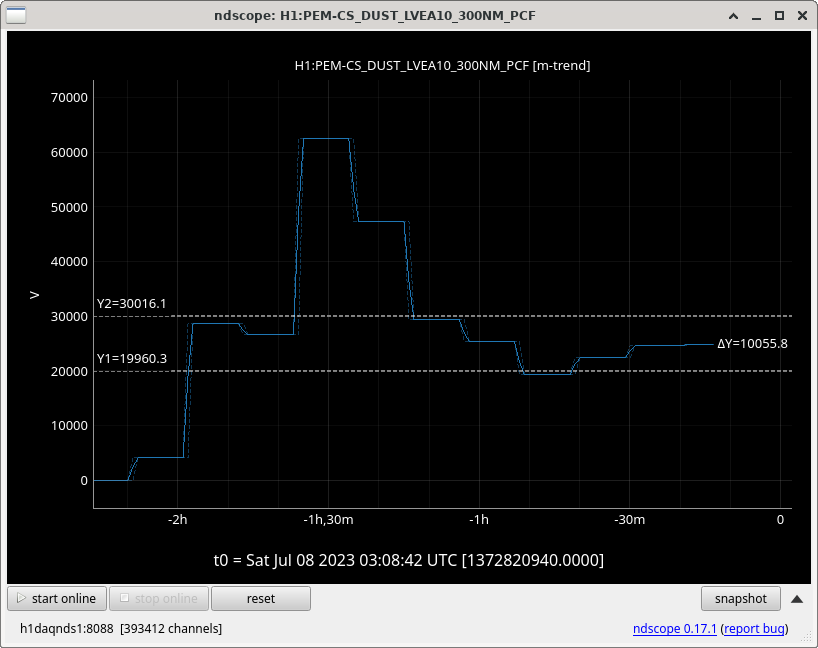Take a snapshot of the plot
This screenshot has width=818, height=648.
[740, 599]
